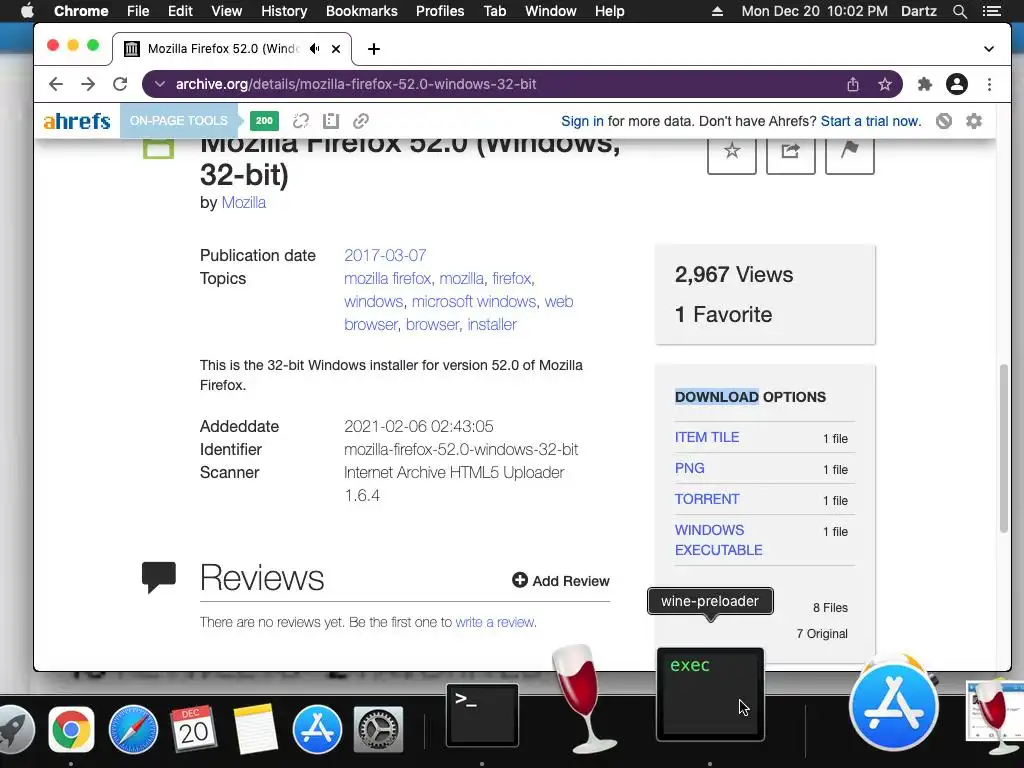Open the Window menu

551,11
